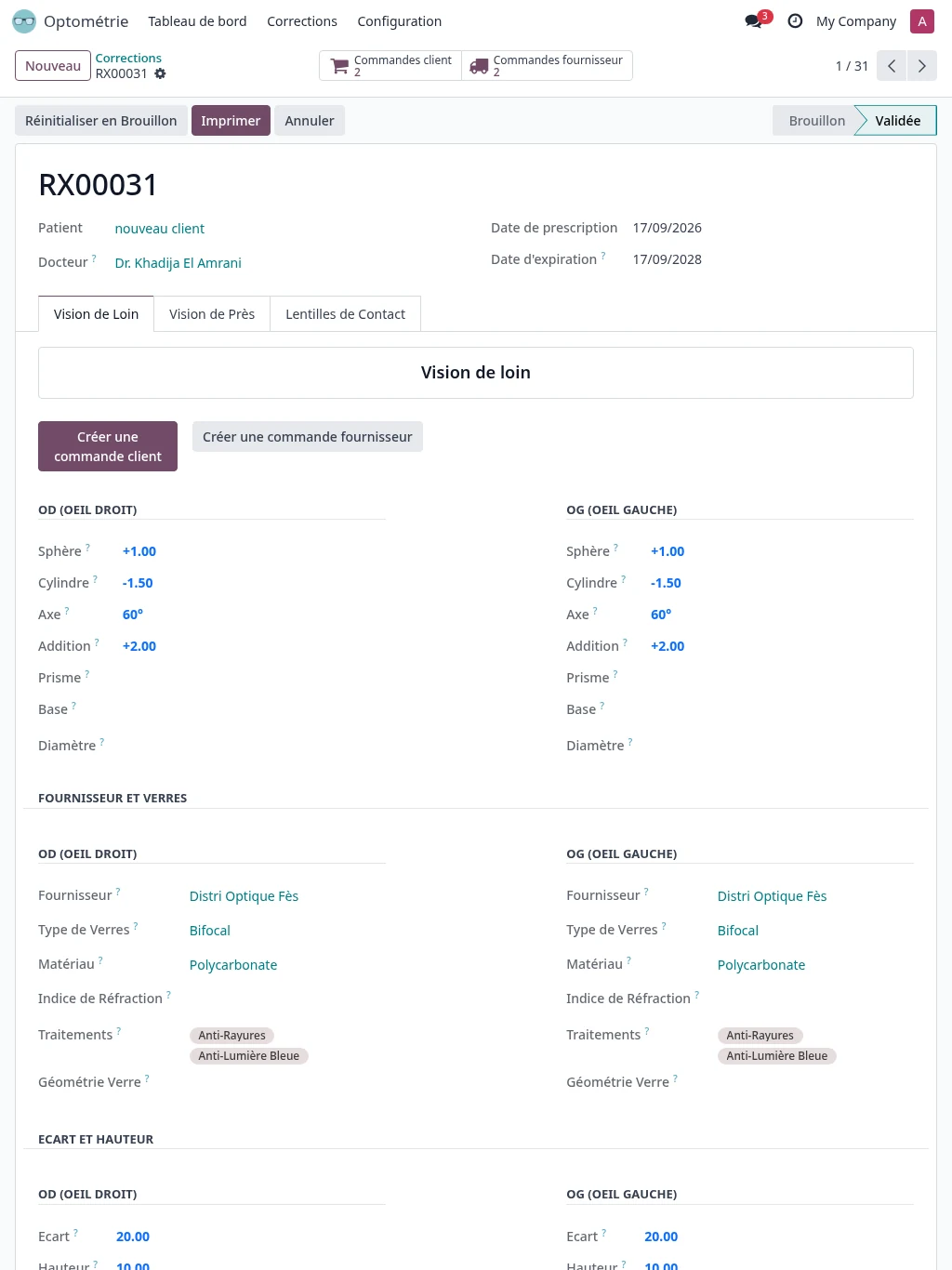The height and width of the screenshot is (1270, 952).
Task: Switch to Vision de Près tab
Action: tap(212, 314)
